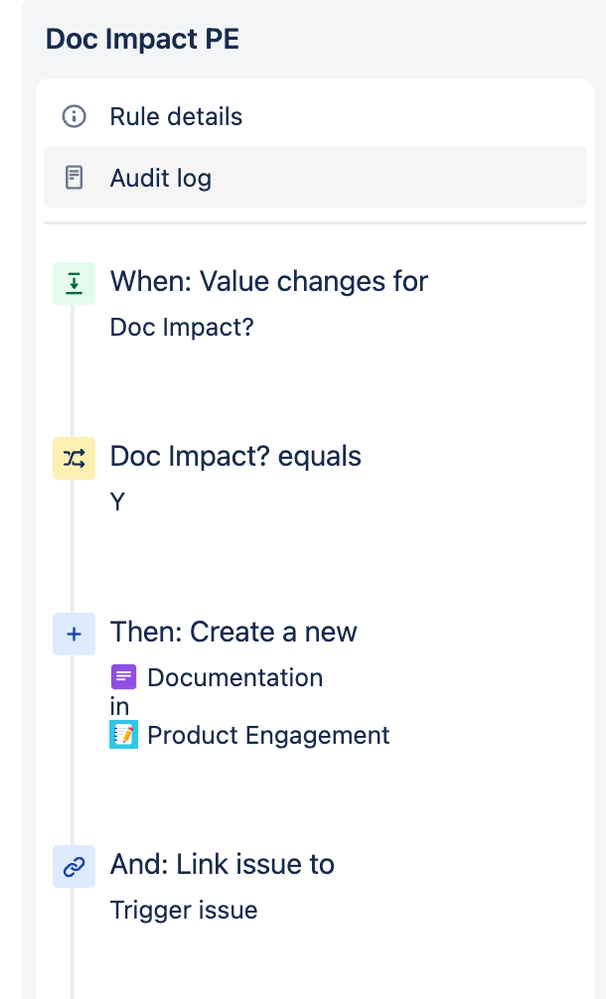Click the "Doc Impact PE" rule title

coord(143,39)
